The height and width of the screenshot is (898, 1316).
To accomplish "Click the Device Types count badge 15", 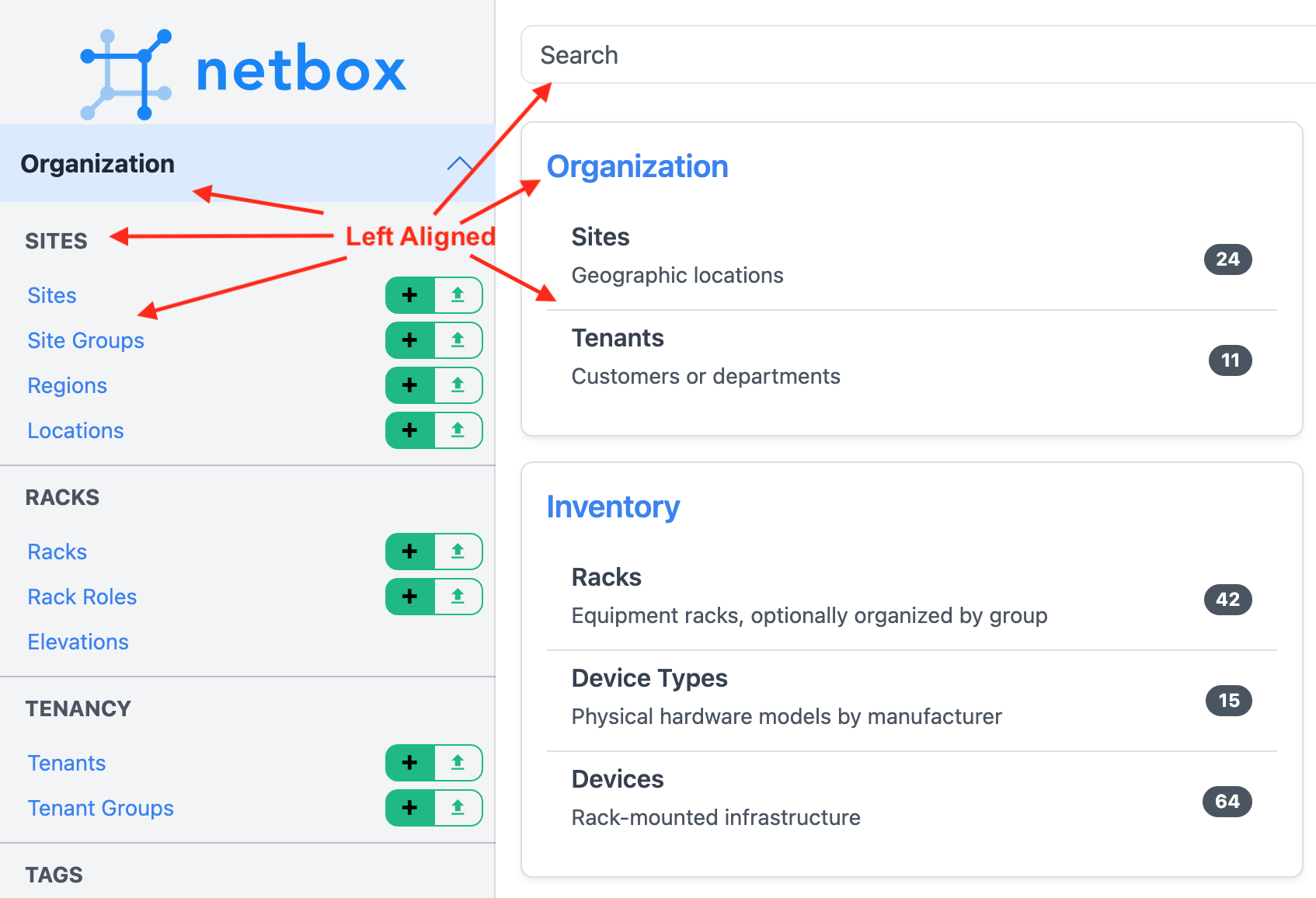I will (1228, 701).
